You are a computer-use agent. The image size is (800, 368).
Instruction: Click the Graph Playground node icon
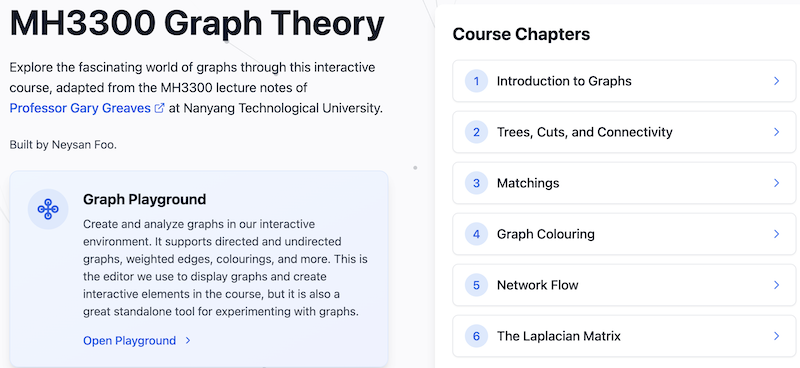click(x=48, y=209)
